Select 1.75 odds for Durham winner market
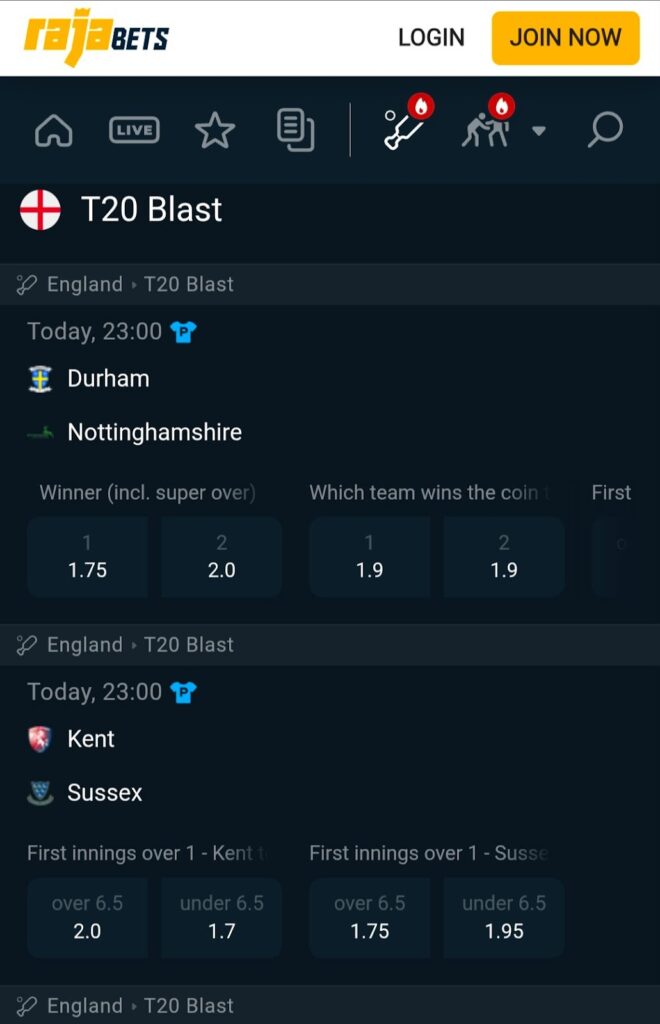 87,556
